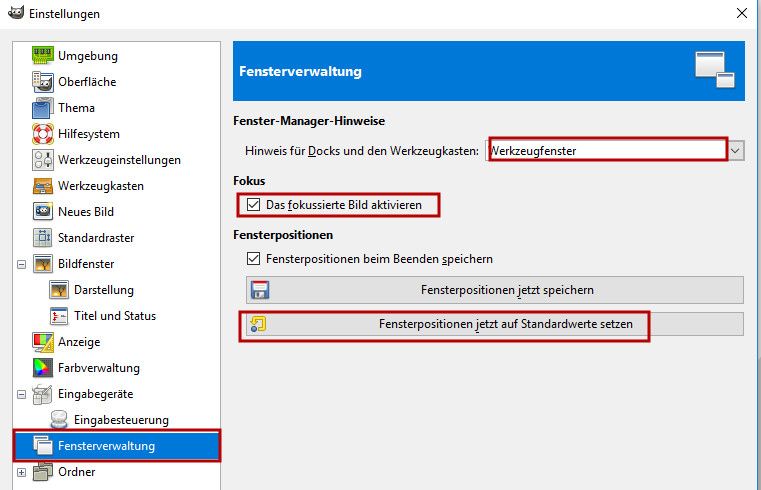Open the Thema settings icon
Viewport: 761px width, 490px height.
42,107
